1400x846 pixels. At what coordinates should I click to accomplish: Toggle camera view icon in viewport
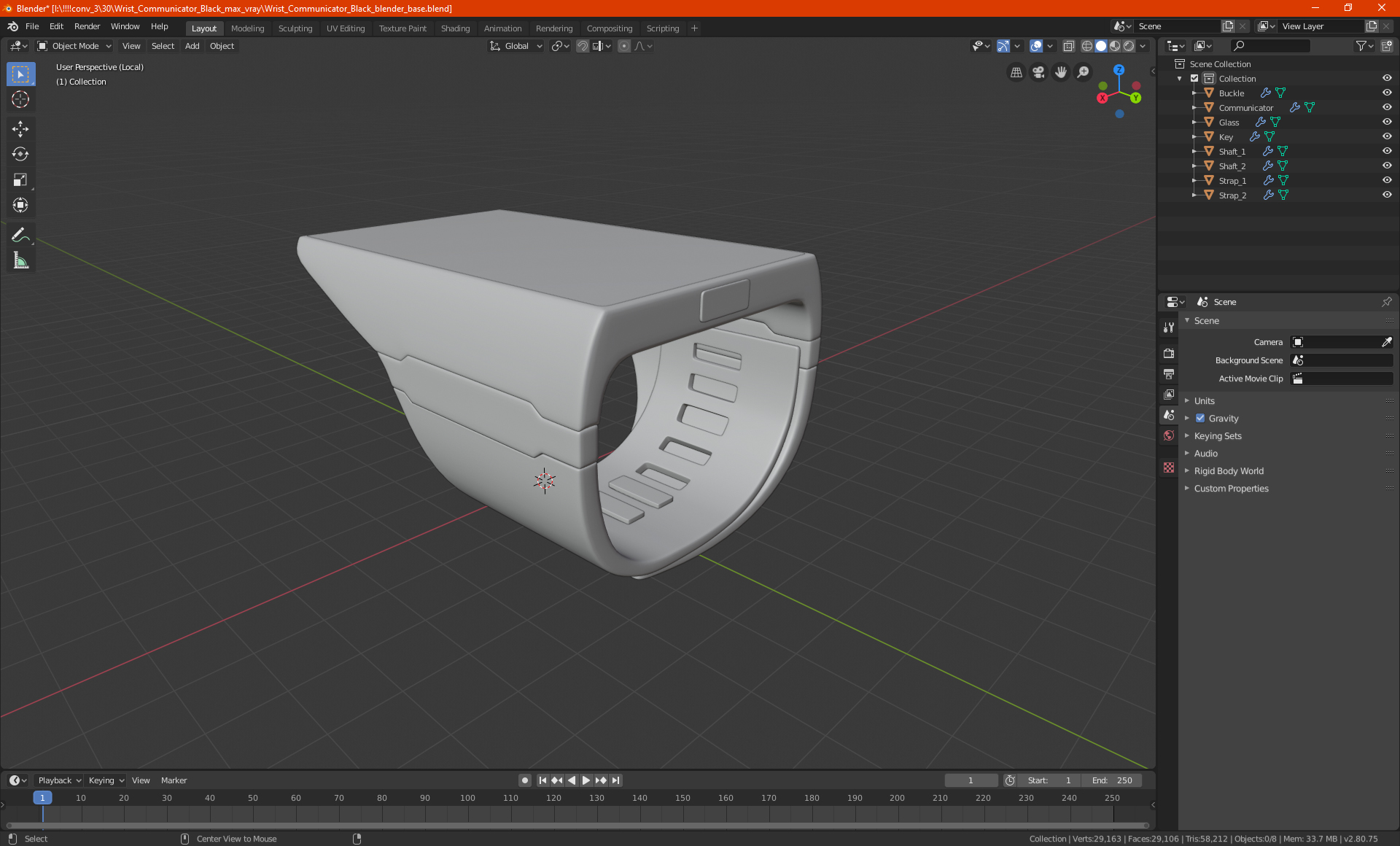click(x=1038, y=72)
